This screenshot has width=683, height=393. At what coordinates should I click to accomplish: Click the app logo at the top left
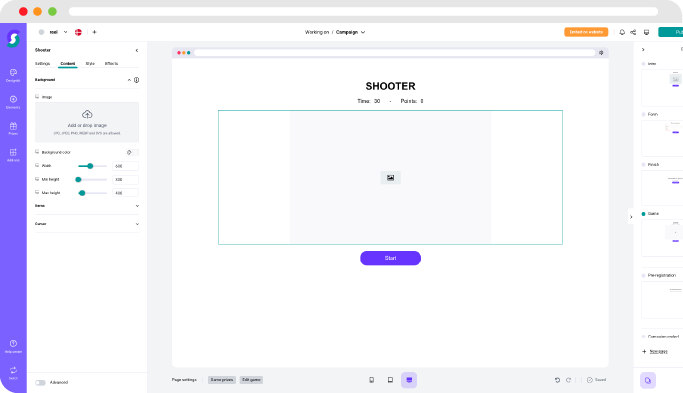click(x=13, y=39)
